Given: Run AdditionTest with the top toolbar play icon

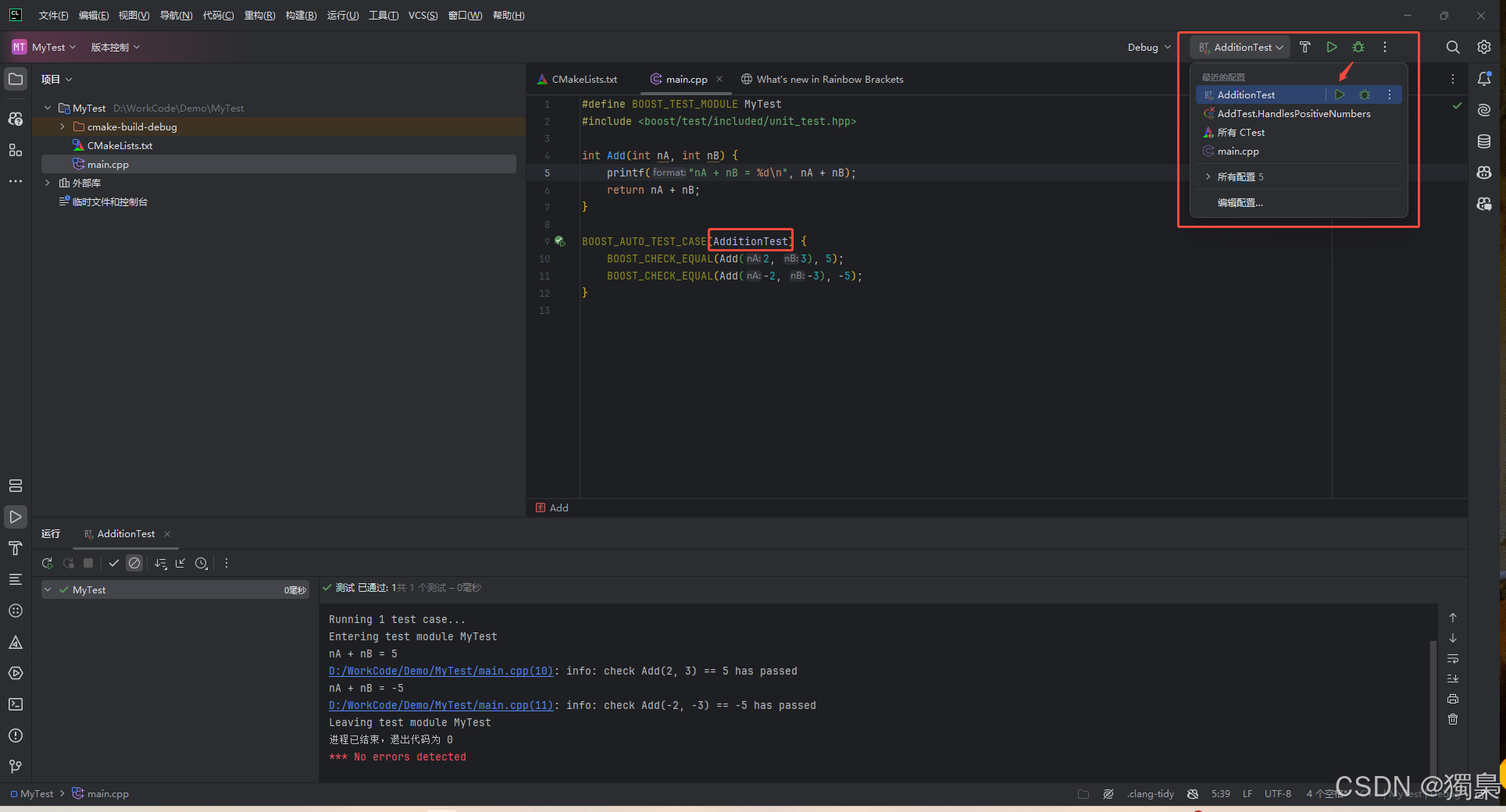Looking at the screenshot, I should coord(1332,47).
